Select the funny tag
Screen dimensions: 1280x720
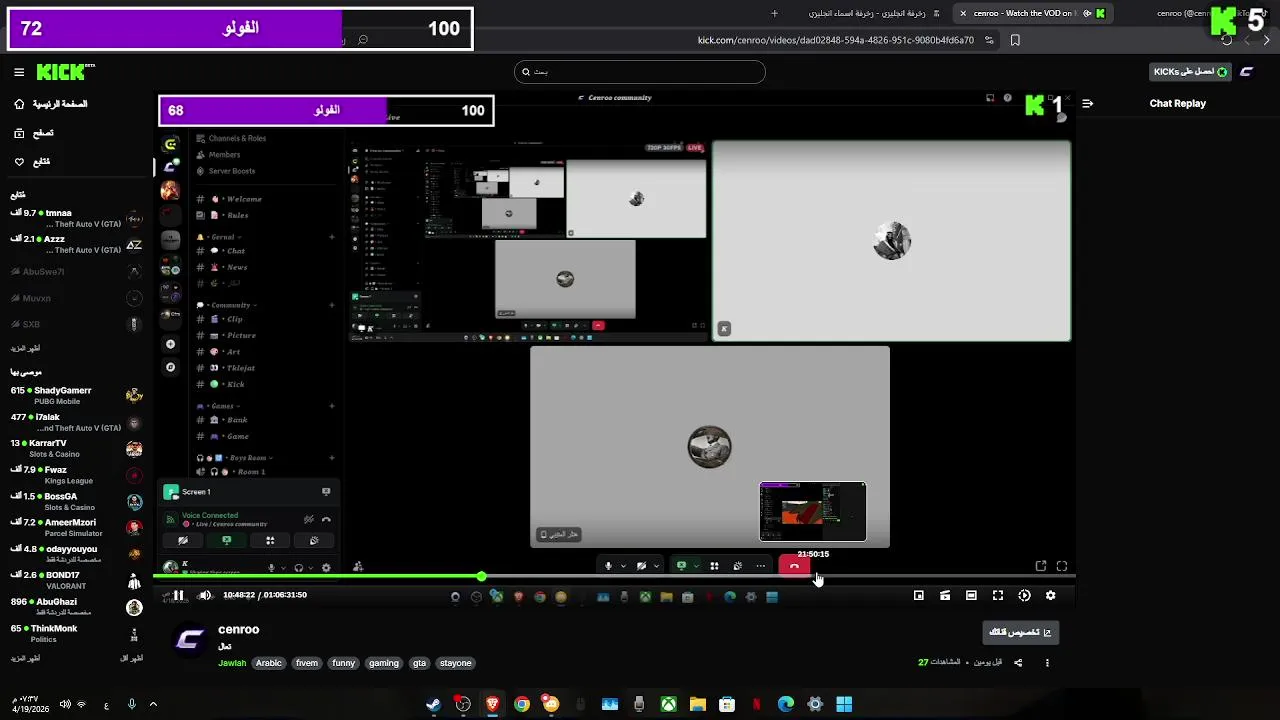coord(344,663)
